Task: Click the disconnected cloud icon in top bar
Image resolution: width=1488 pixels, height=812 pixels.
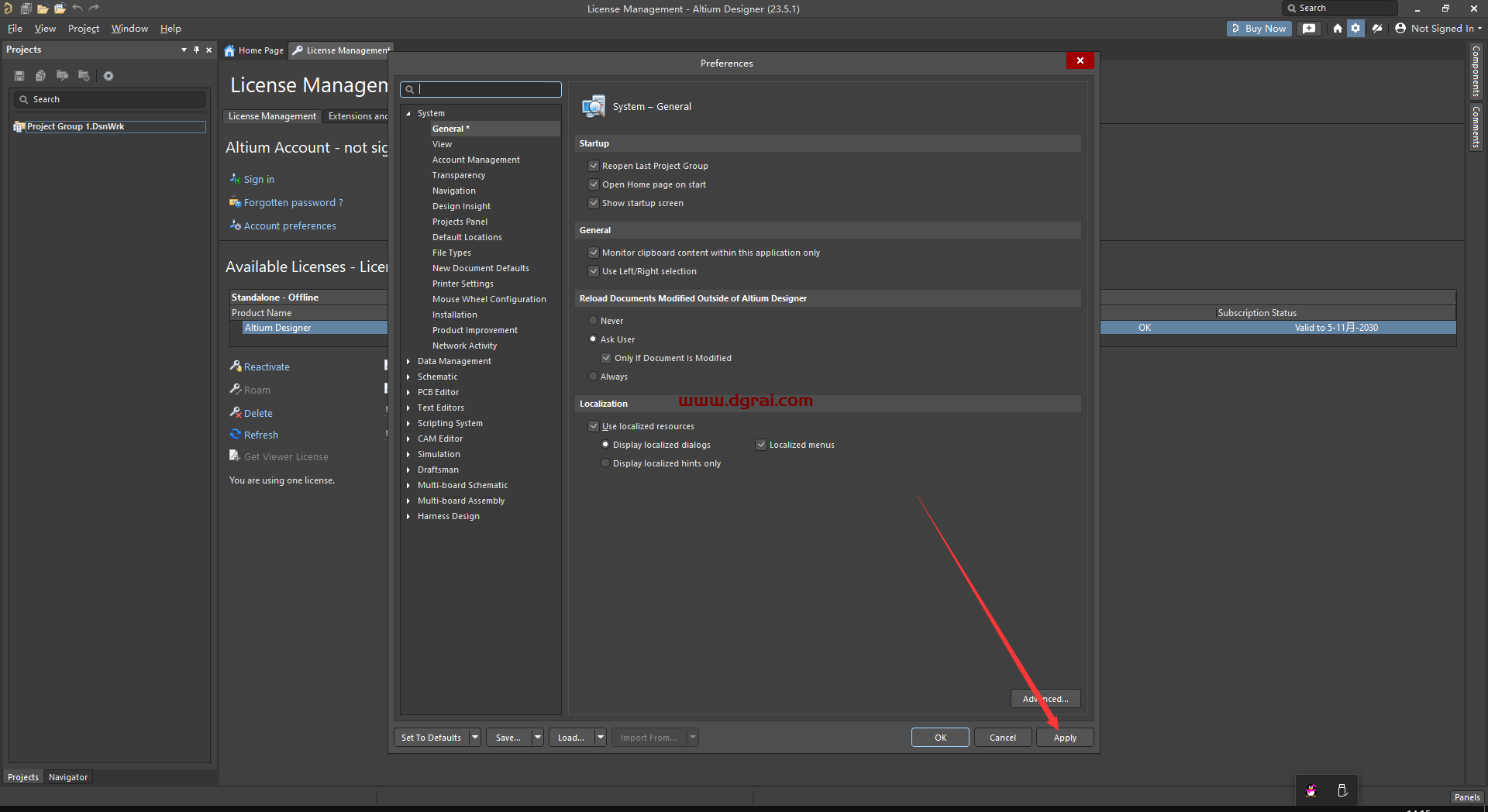Action: (1377, 29)
